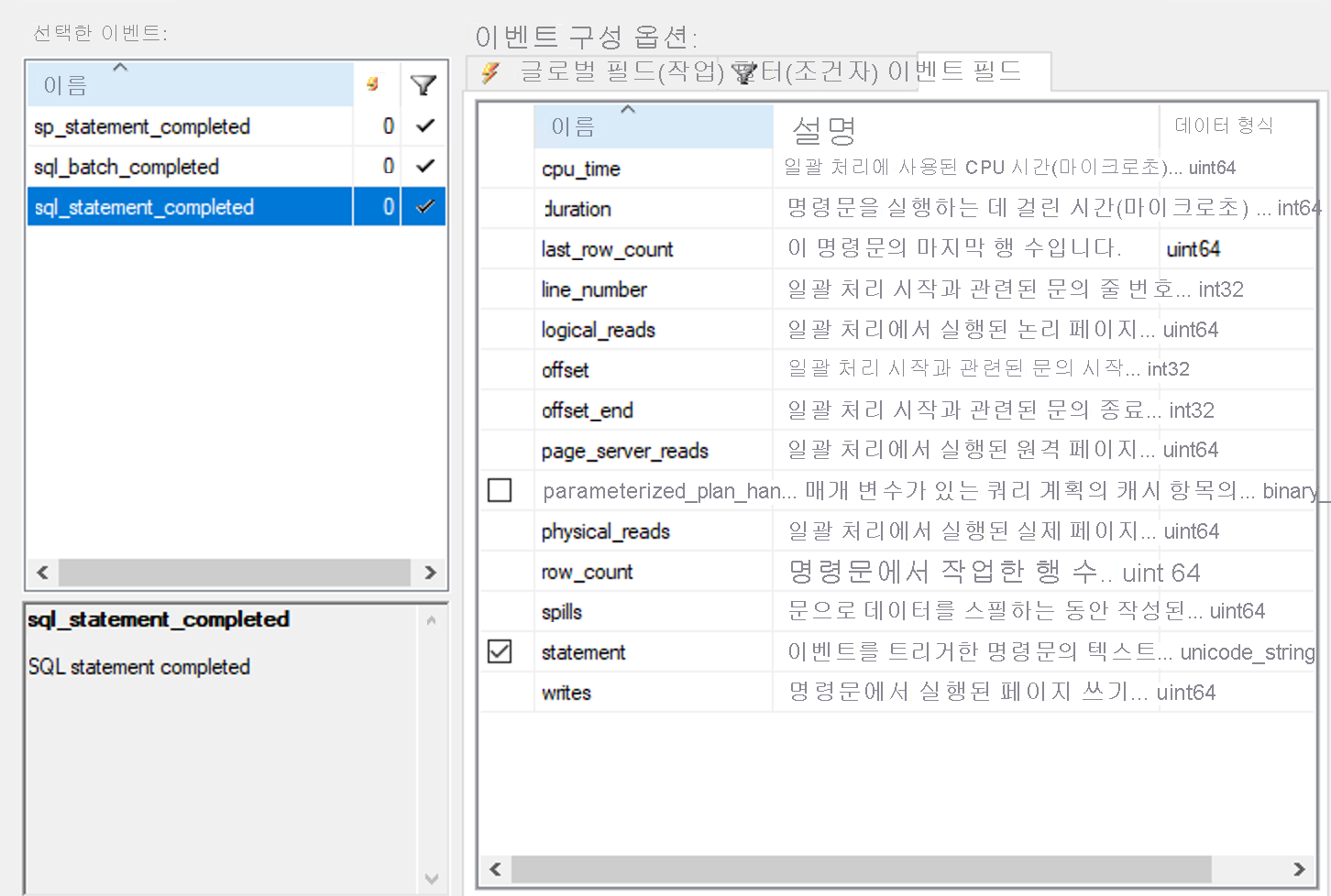
Task: Click the funnel filter column header in selected events
Action: click(423, 85)
